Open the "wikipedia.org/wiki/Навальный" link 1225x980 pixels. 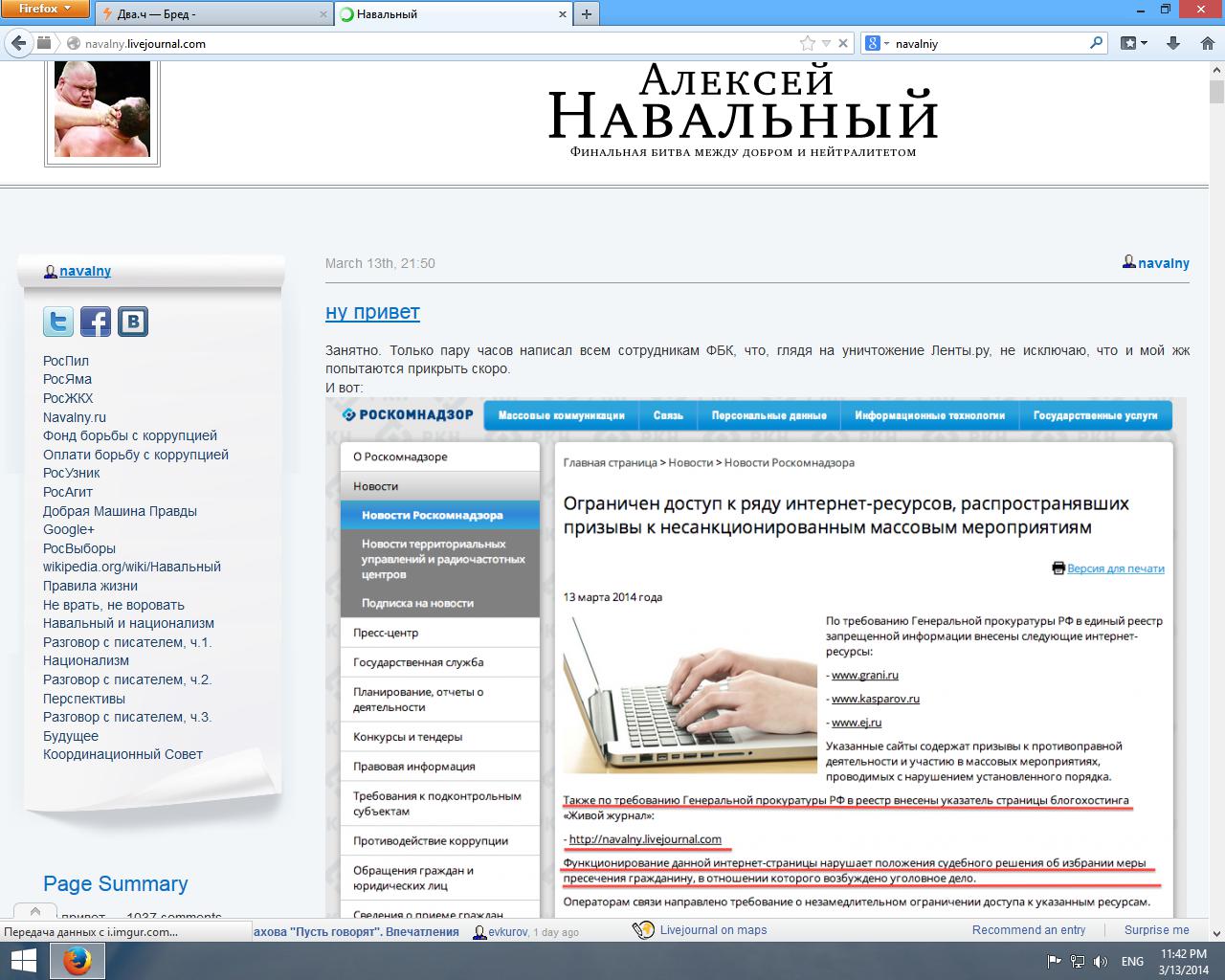132,567
